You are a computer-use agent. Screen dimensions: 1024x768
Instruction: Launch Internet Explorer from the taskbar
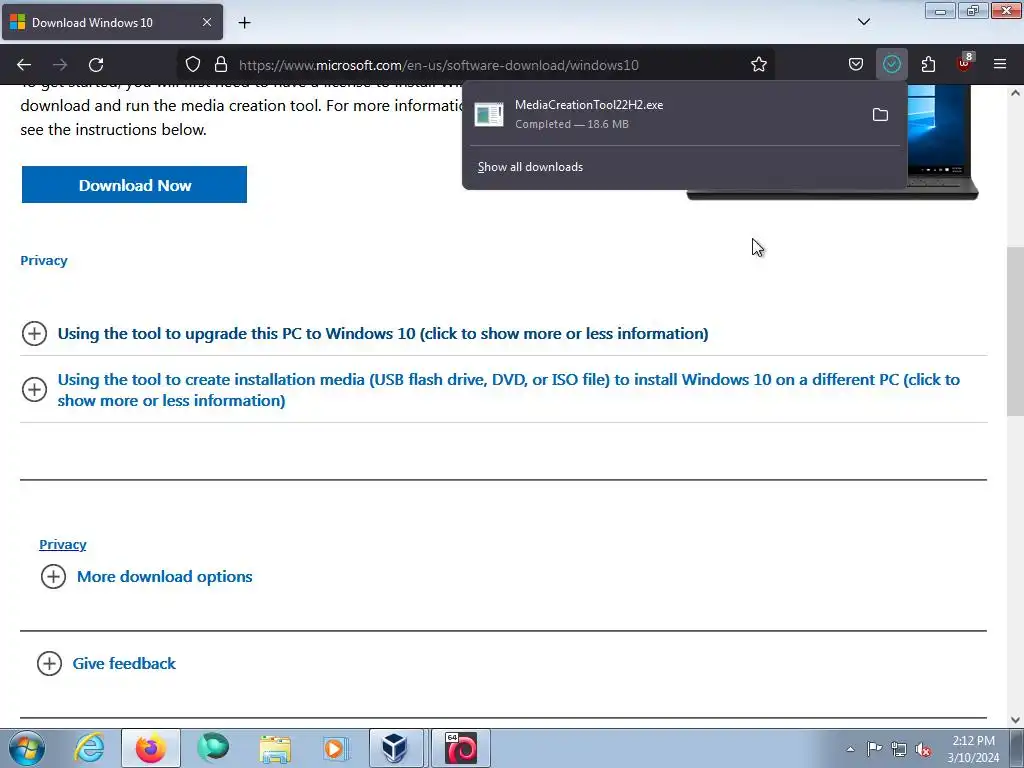89,748
